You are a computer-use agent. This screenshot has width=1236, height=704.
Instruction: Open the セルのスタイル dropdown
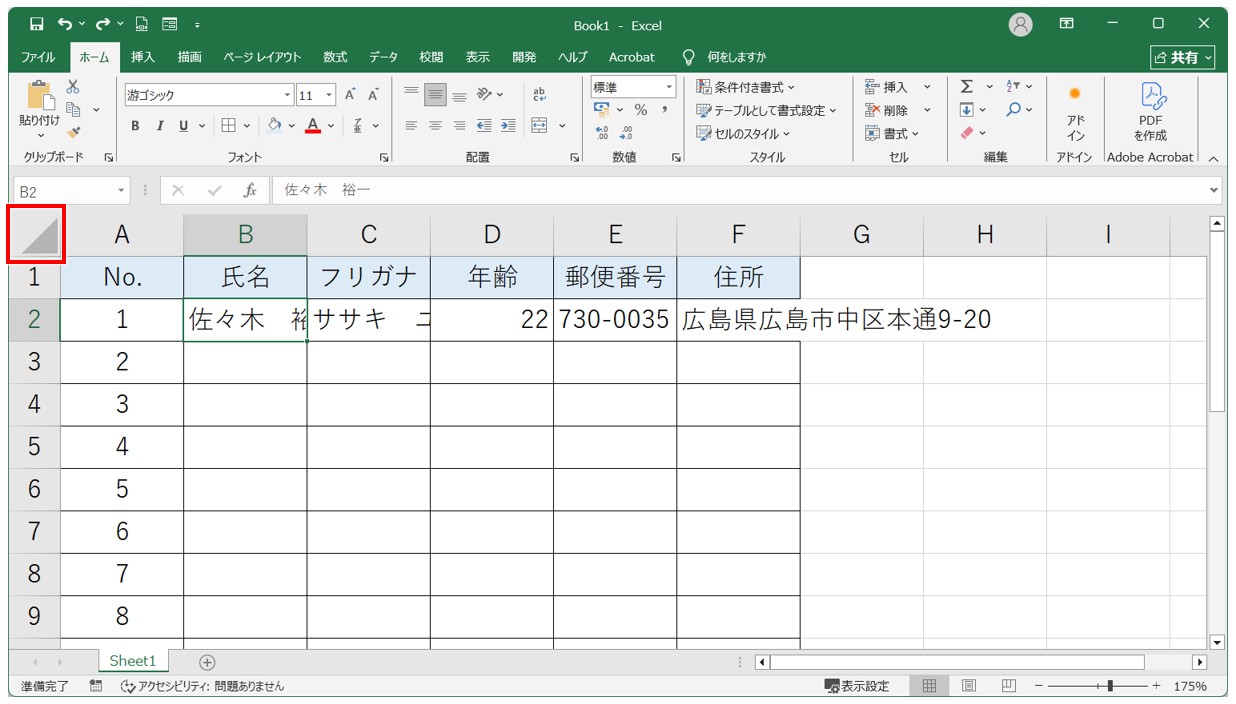point(743,133)
